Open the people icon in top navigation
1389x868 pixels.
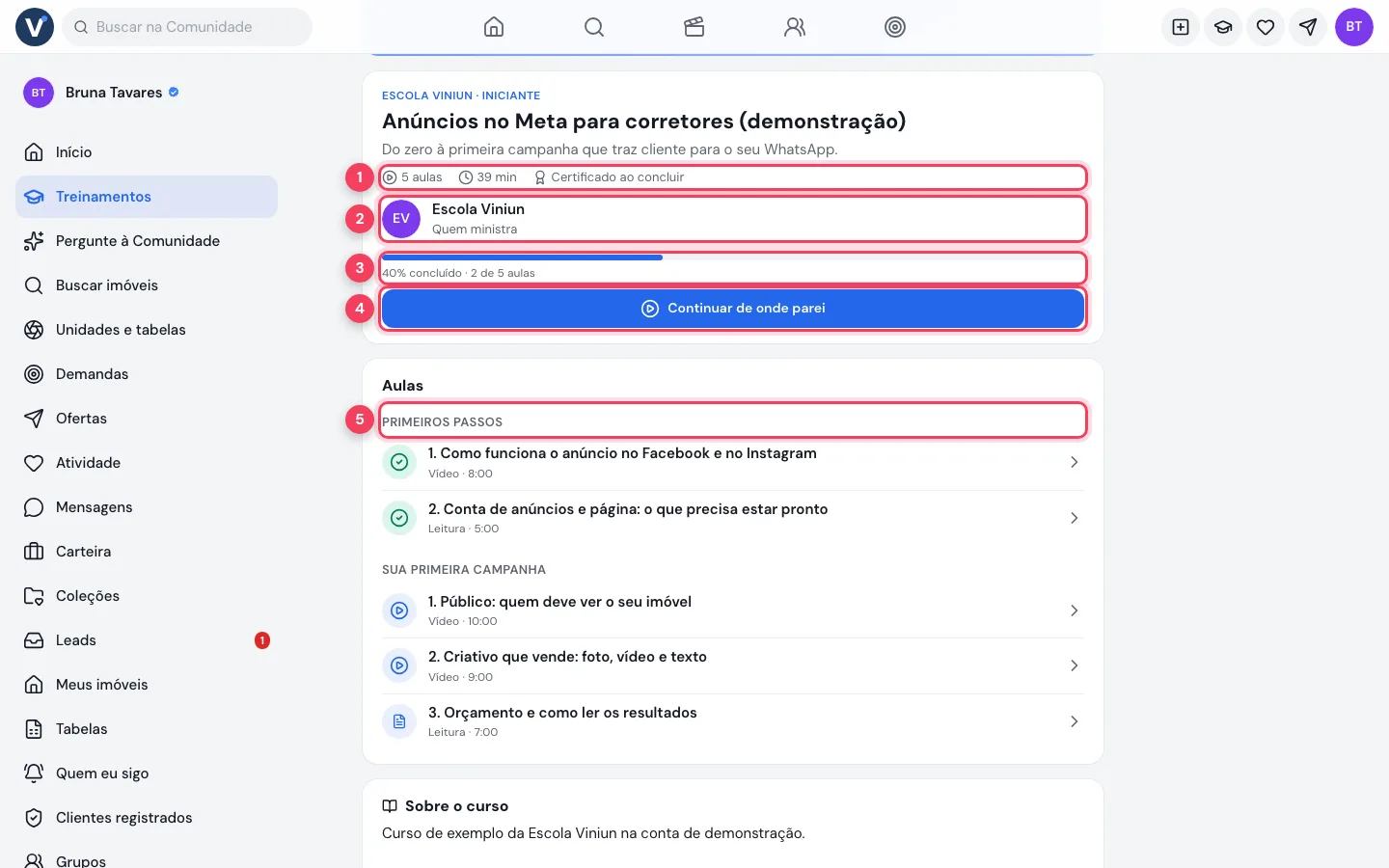[795, 27]
